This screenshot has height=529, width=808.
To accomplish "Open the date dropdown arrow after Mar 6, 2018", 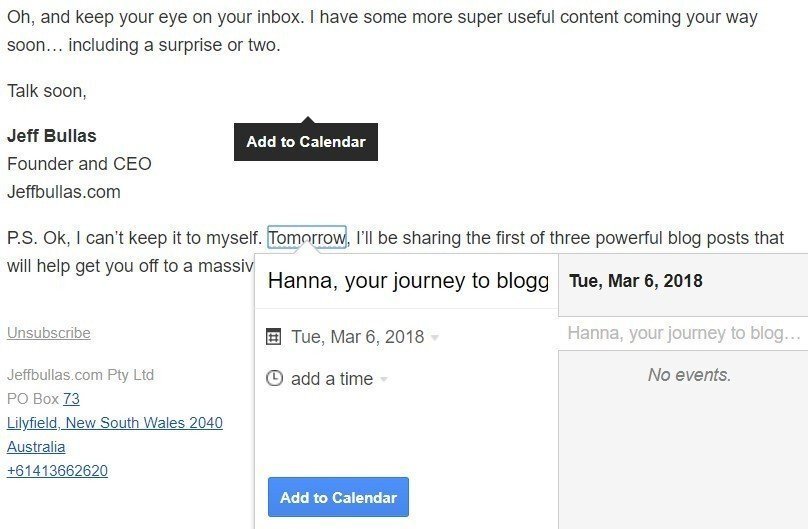I will [x=435, y=338].
